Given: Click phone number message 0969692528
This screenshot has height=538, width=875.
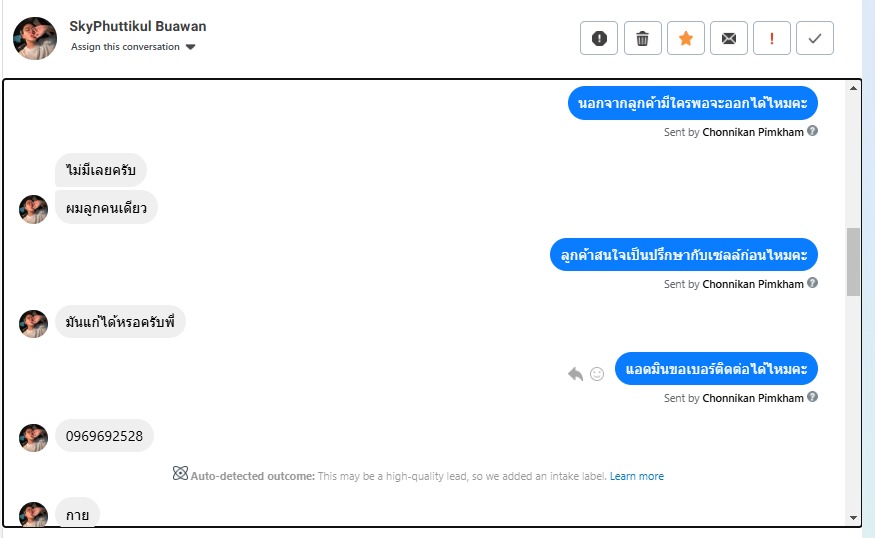Looking at the screenshot, I should [x=104, y=436].
